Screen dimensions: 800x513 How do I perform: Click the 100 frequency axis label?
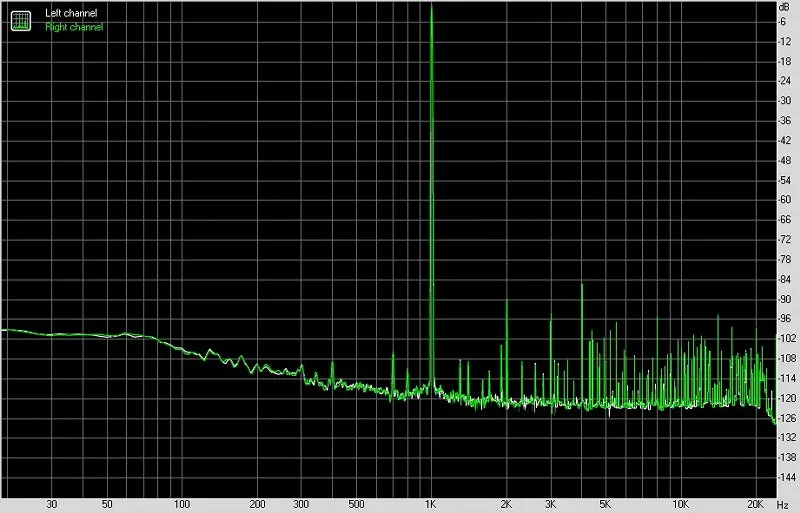pos(182,505)
